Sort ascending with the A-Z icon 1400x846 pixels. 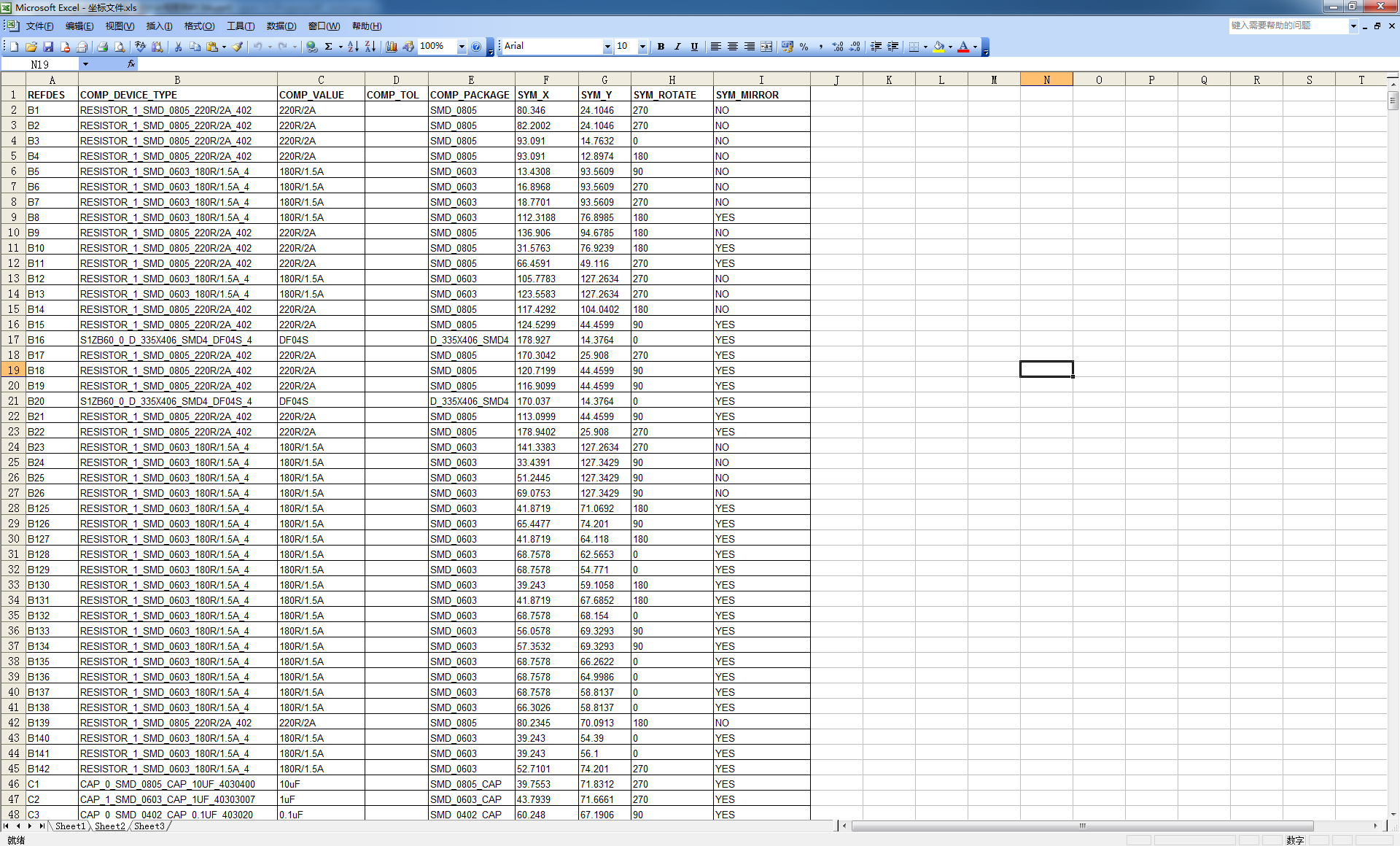click(353, 47)
